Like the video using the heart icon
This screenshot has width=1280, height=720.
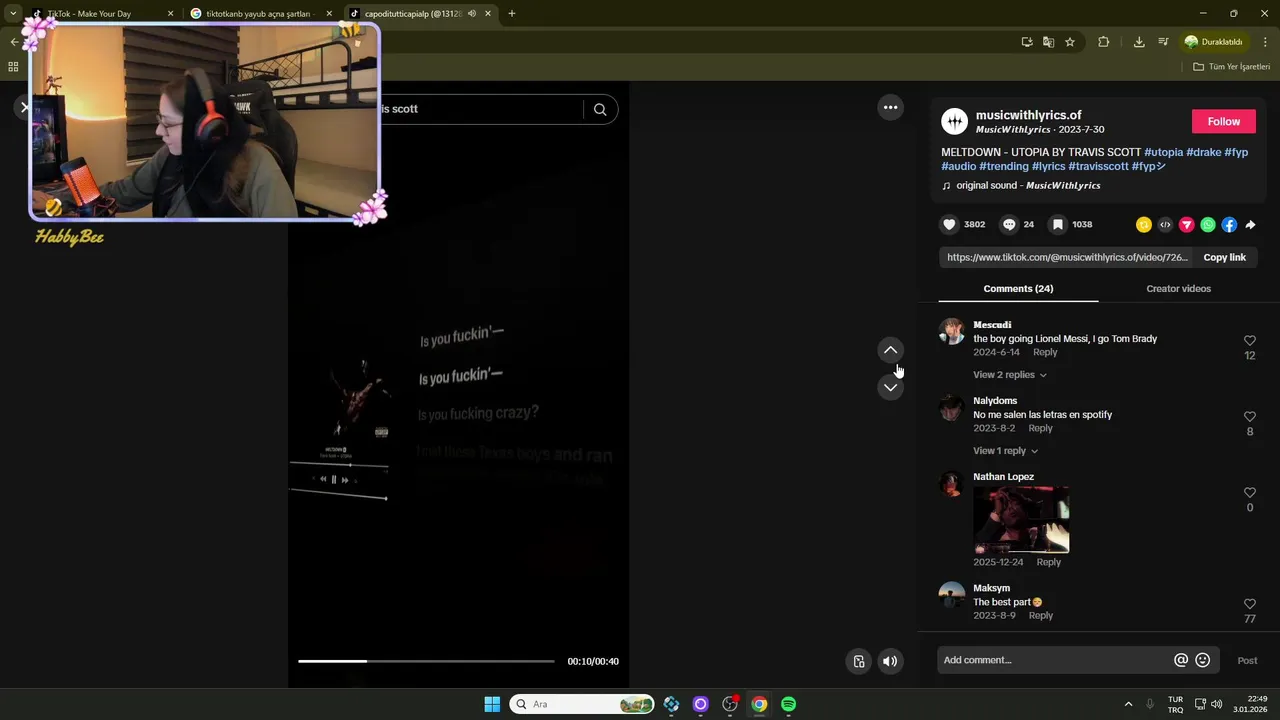pyautogui.click(x=950, y=225)
